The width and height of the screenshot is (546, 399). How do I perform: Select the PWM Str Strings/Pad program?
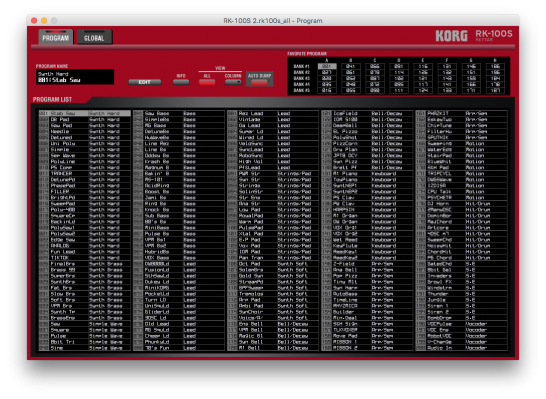[x=273, y=173]
